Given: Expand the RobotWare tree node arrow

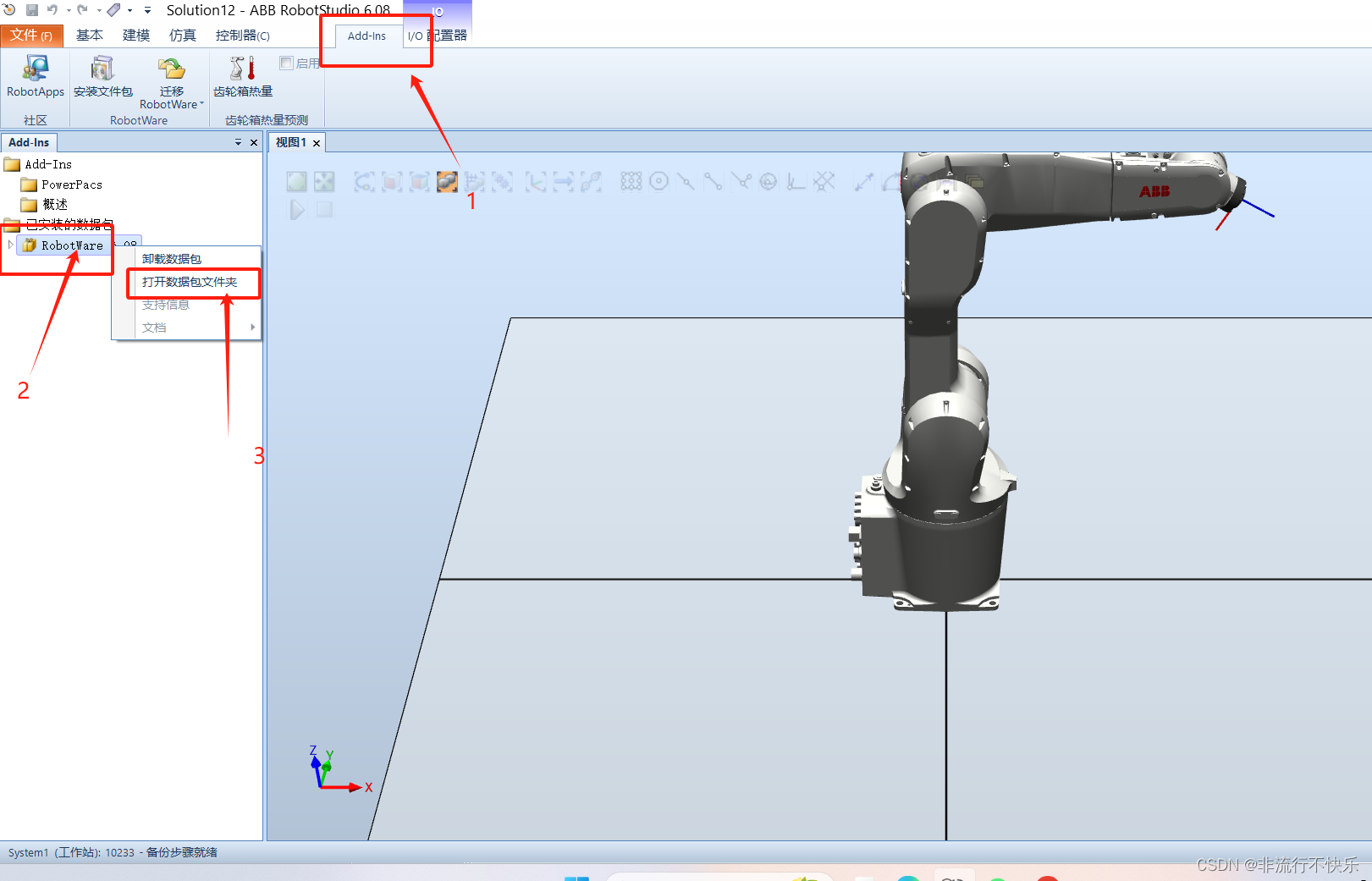Looking at the screenshot, I should coord(10,245).
